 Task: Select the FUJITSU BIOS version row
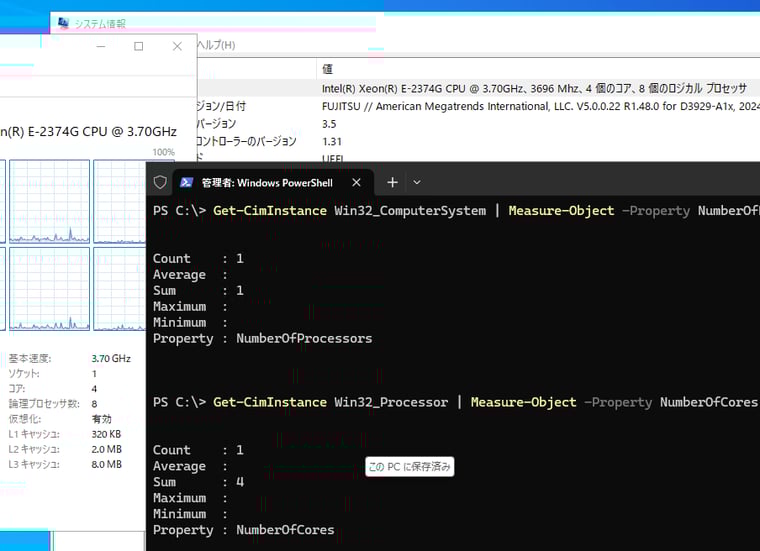[540, 106]
